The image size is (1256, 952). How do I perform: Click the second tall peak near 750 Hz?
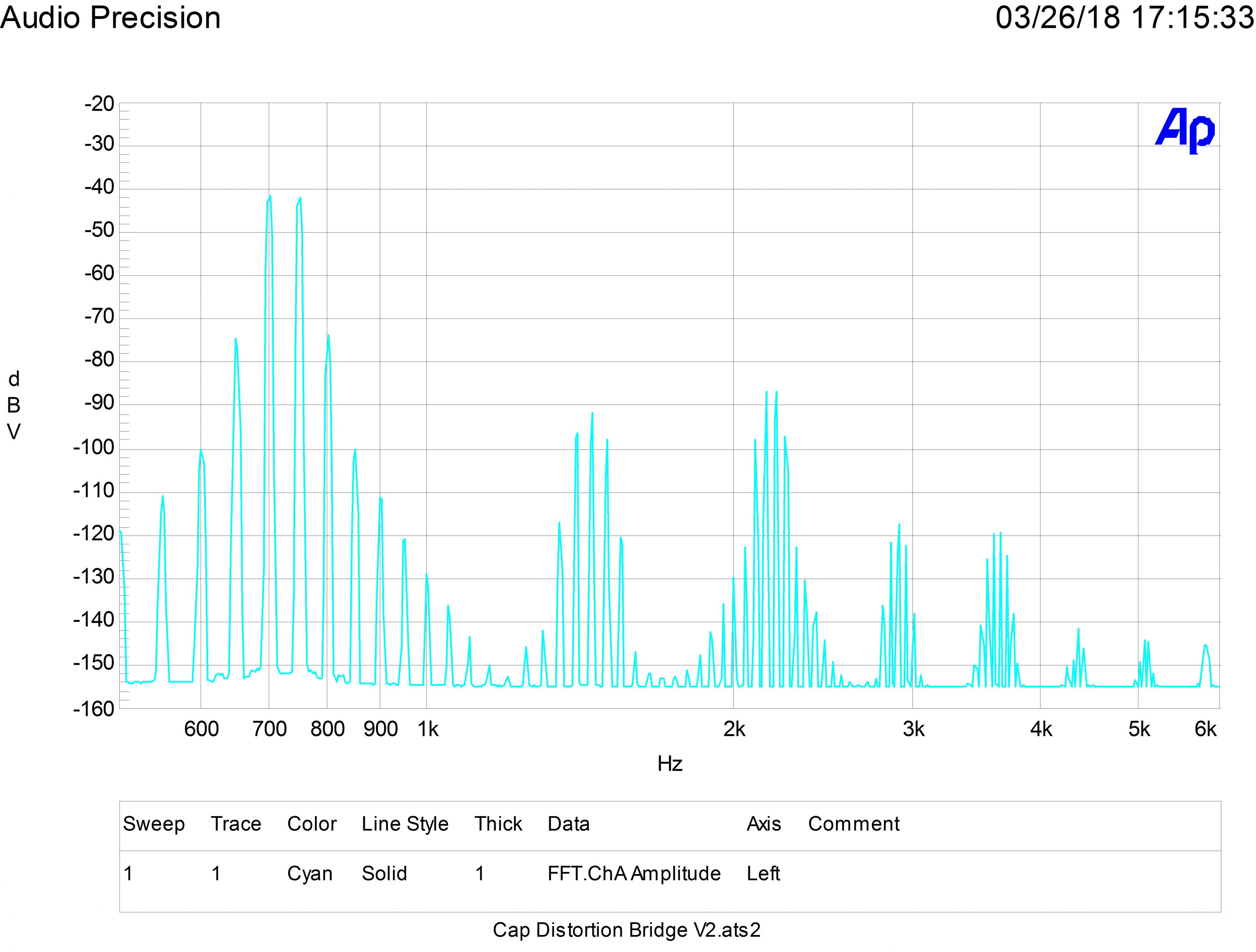click(x=300, y=198)
